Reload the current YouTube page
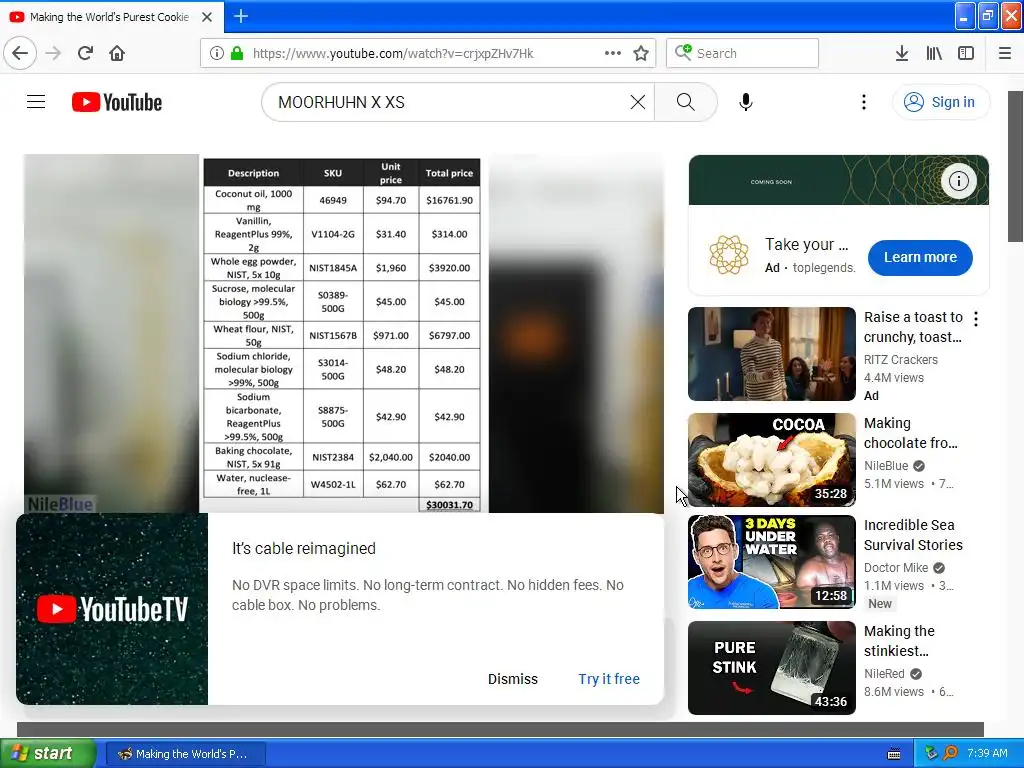The width and height of the screenshot is (1024, 768). click(85, 54)
